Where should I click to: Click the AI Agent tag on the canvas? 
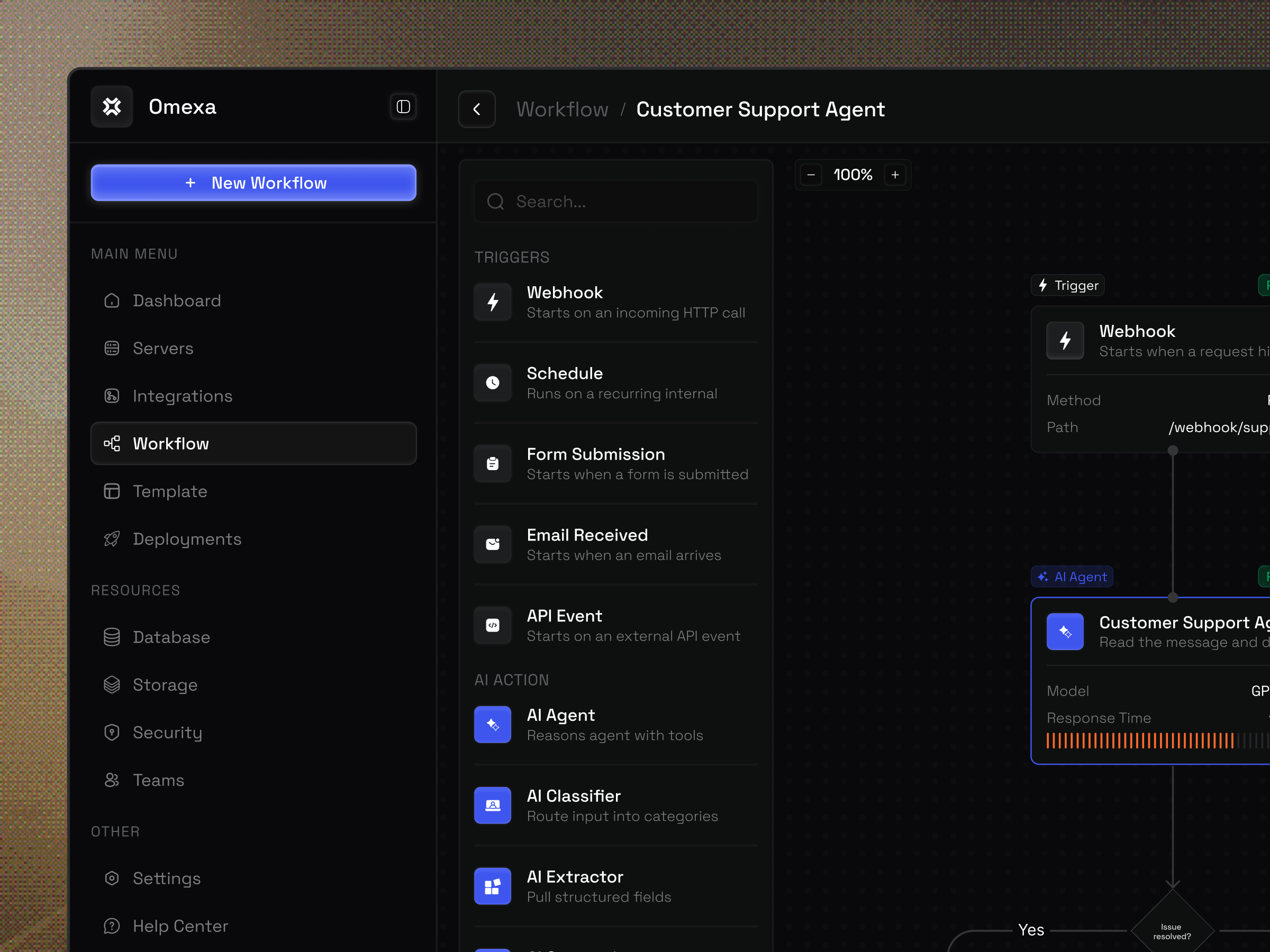[1072, 576]
